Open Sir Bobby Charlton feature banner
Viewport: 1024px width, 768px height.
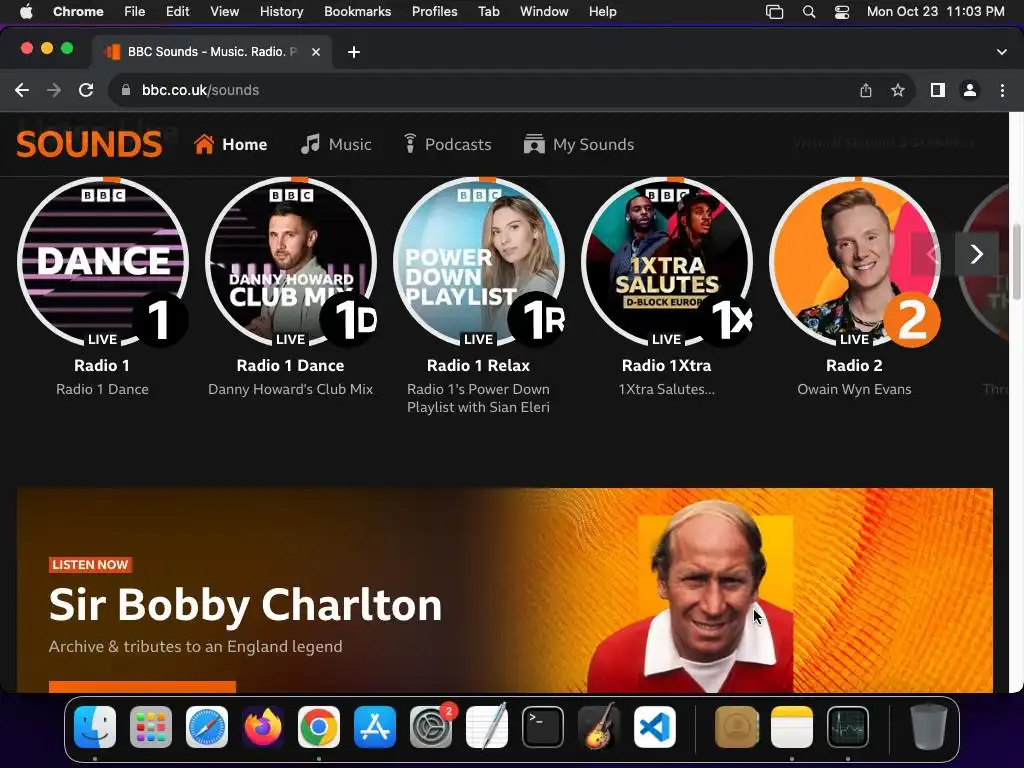click(x=505, y=590)
